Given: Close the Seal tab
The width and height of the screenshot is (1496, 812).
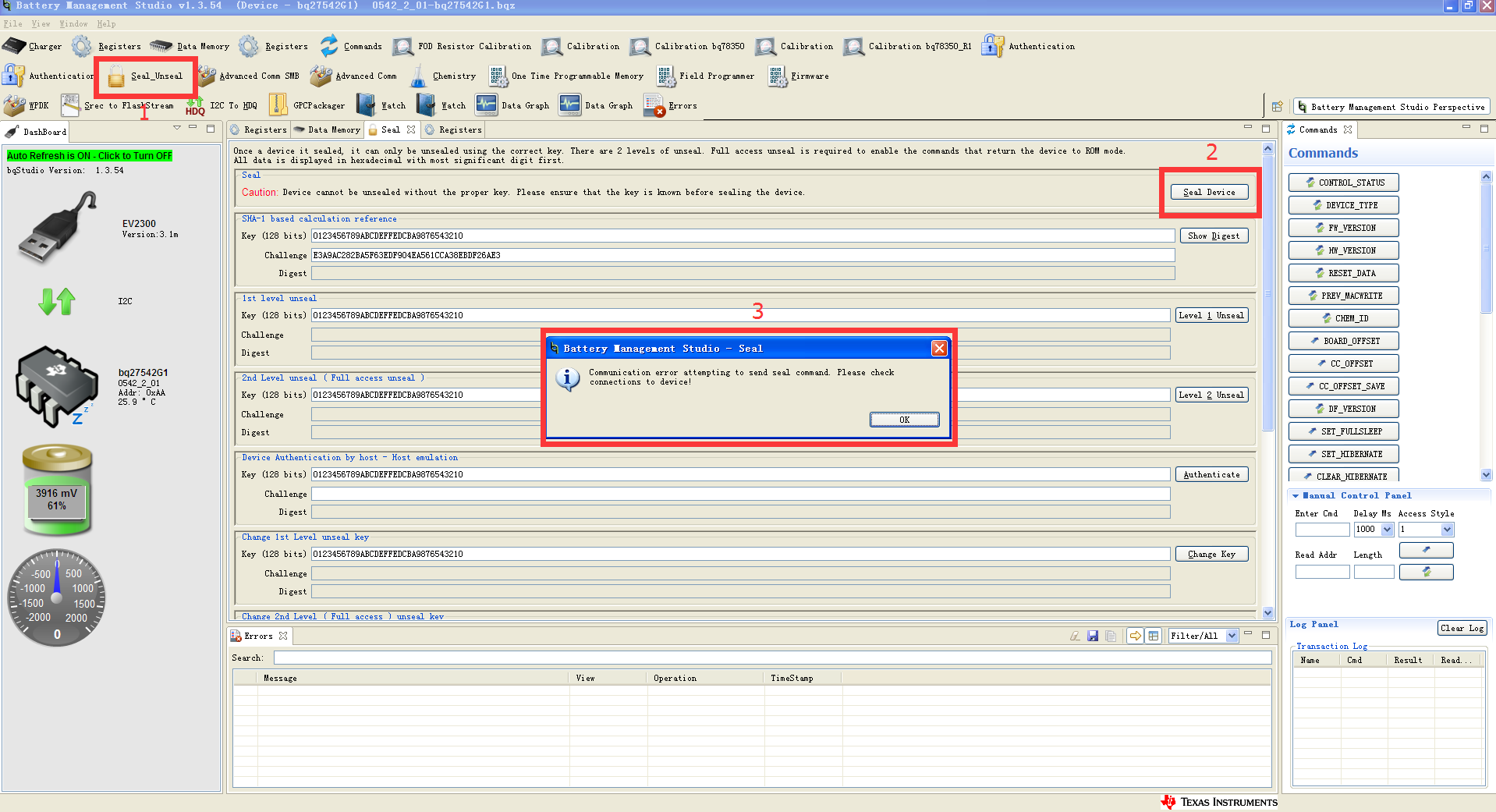Looking at the screenshot, I should coord(411,129).
